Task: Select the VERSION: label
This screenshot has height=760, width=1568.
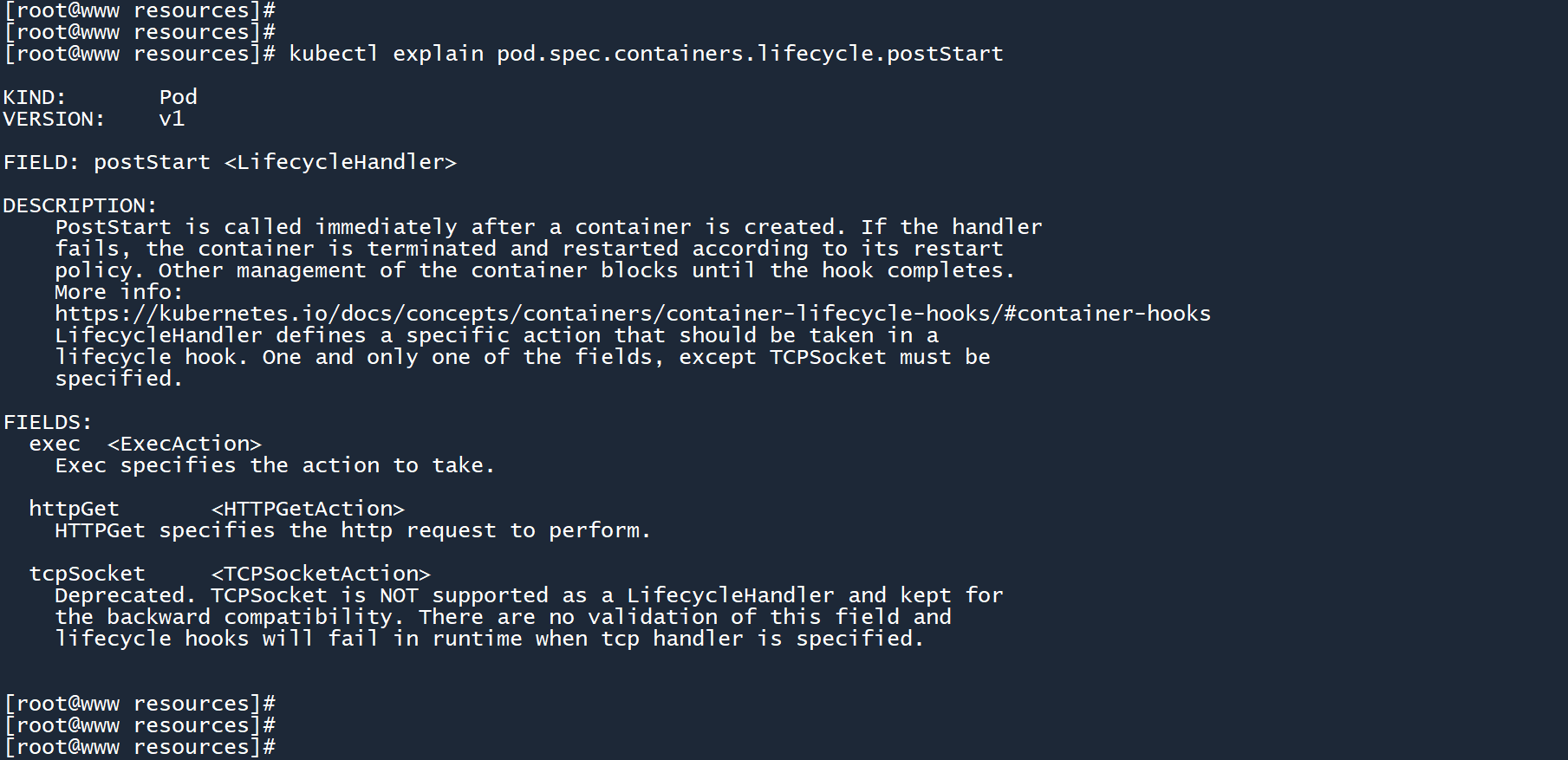Action: pos(54,119)
